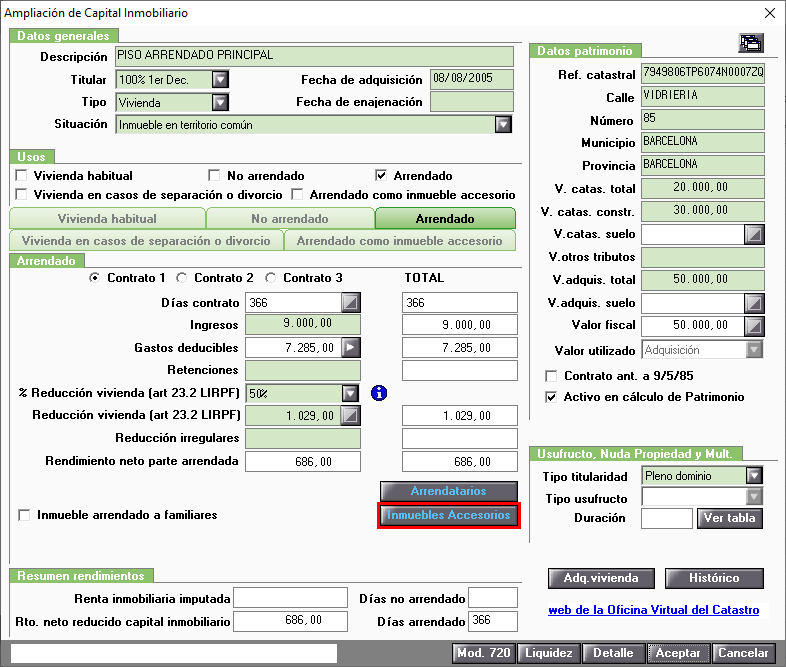Check the No arrendado checkbox

214,175
